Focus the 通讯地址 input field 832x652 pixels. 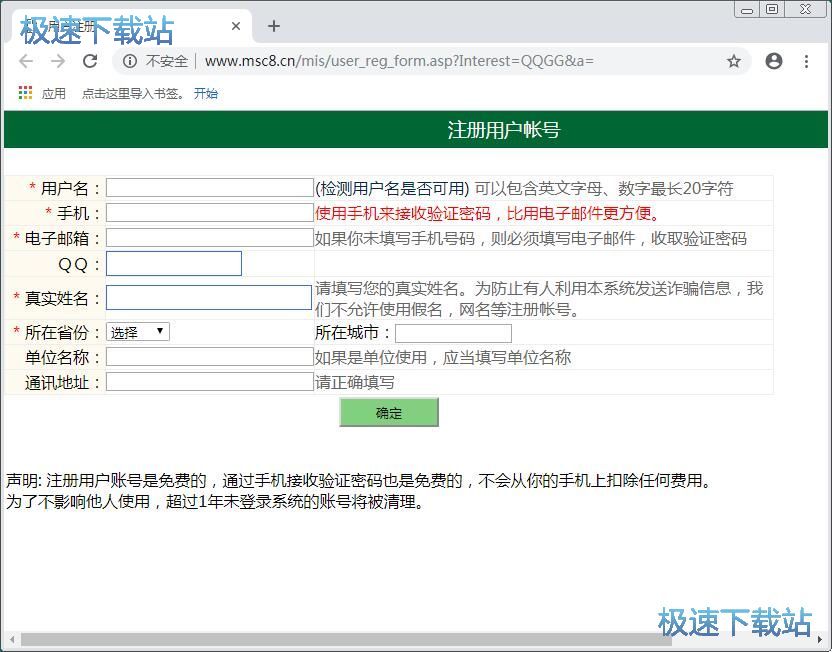pyautogui.click(x=210, y=381)
